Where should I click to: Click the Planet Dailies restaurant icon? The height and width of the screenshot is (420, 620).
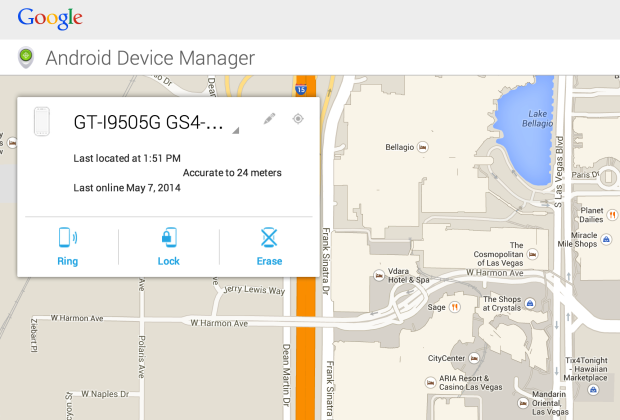(612, 215)
